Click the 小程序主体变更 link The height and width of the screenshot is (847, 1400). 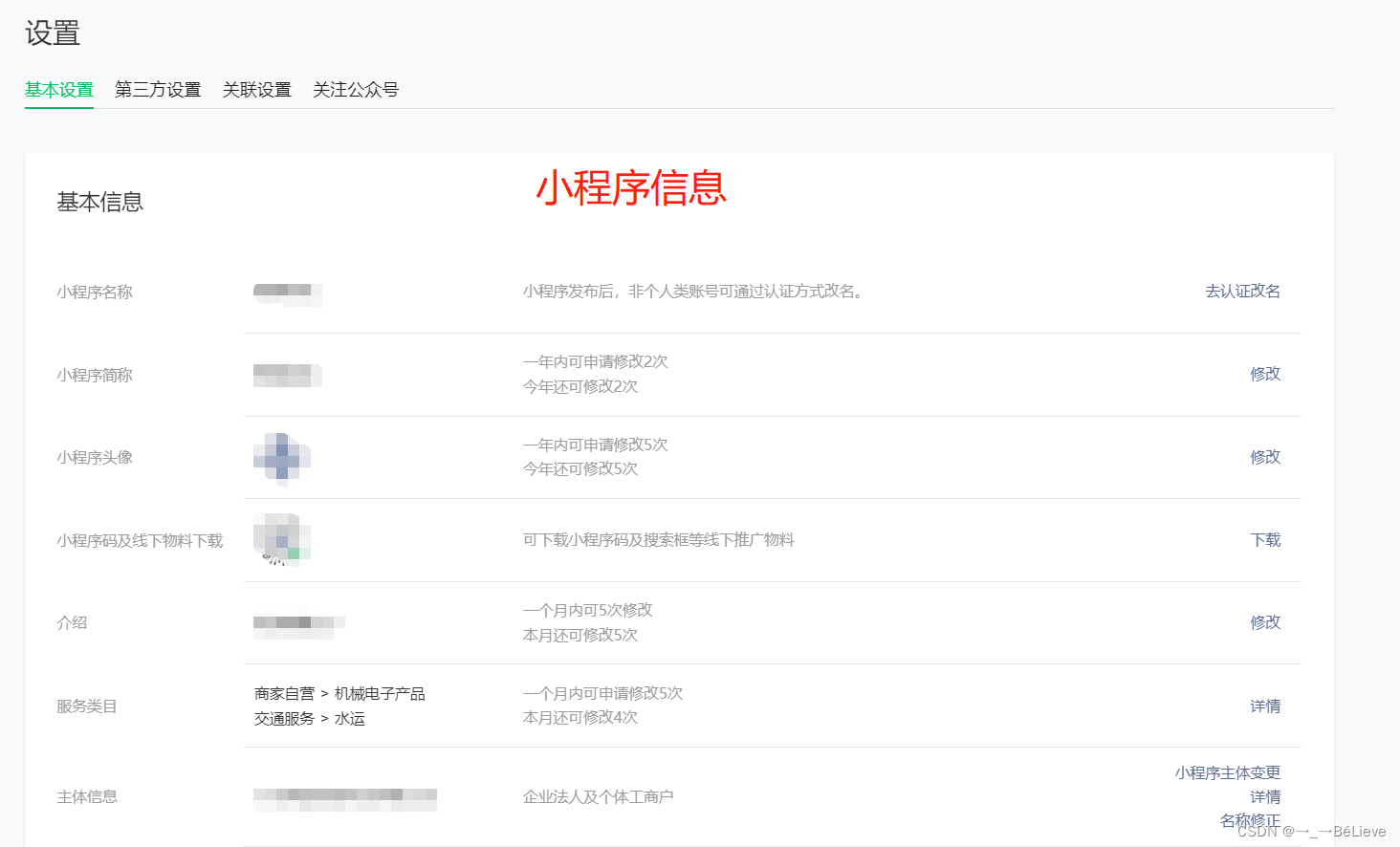tap(1228, 772)
